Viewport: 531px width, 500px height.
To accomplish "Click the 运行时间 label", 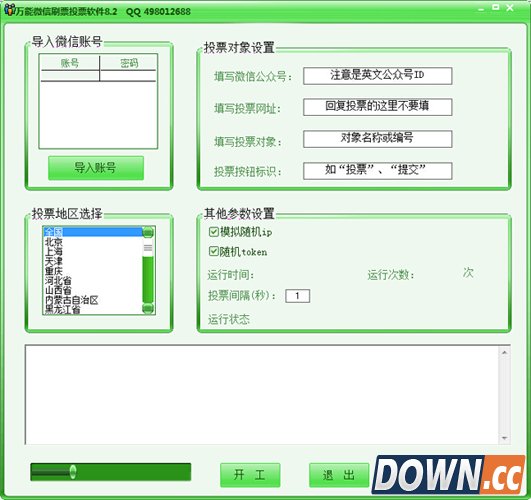I will click(231, 275).
